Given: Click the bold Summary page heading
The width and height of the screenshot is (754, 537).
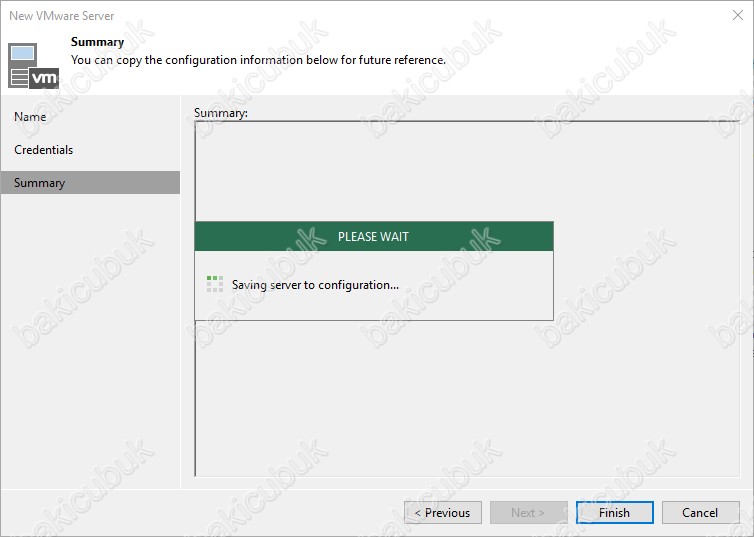Looking at the screenshot, I should click(98, 42).
